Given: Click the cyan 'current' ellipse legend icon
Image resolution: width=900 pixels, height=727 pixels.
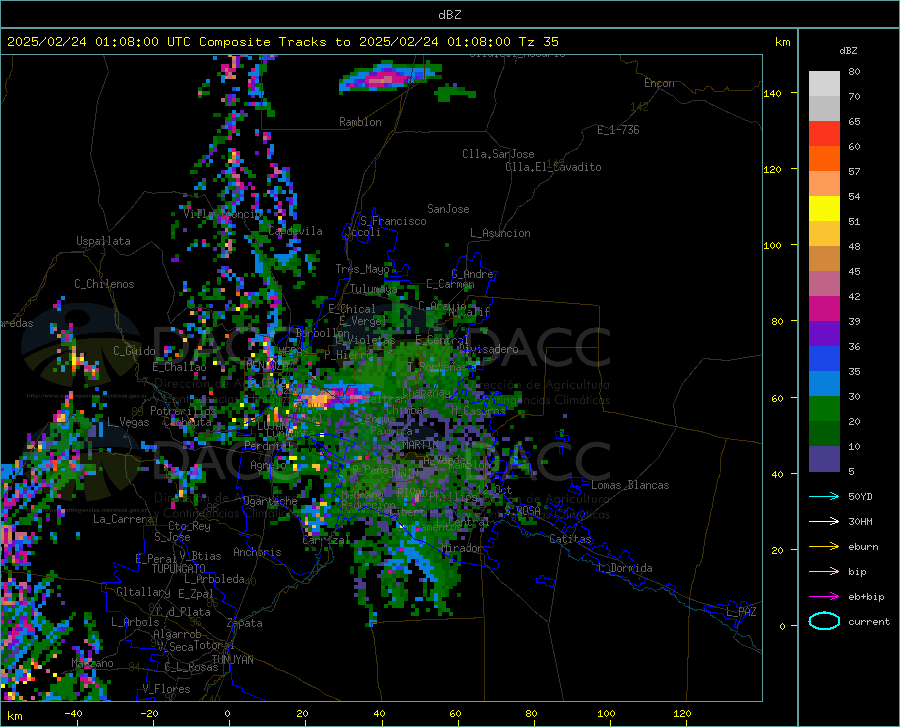Looking at the screenshot, I should coord(824,621).
